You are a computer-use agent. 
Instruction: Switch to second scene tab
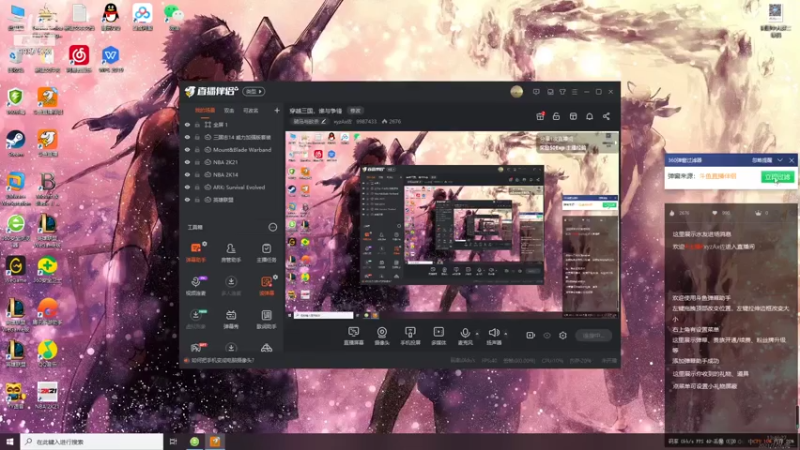click(229, 110)
